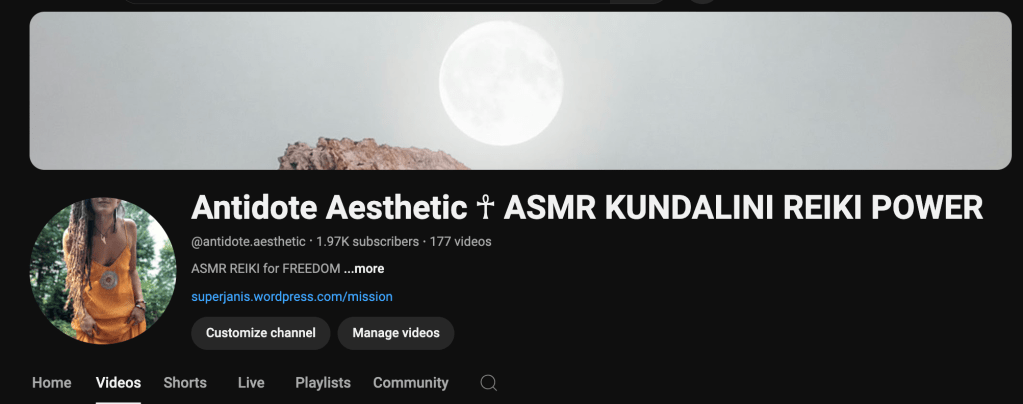
Task: Open the Shorts tab
Action: [185, 382]
